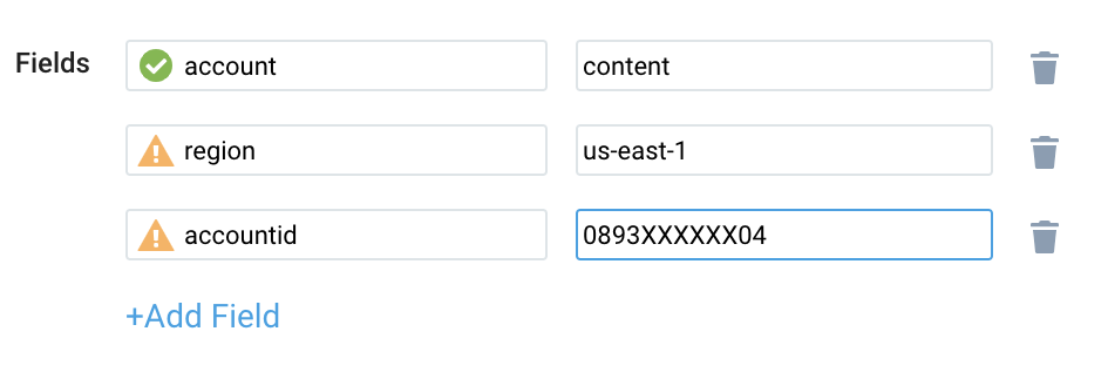Screen dimensions: 1100x372
Task: Add a new field via +Add Field
Action: 203,316
